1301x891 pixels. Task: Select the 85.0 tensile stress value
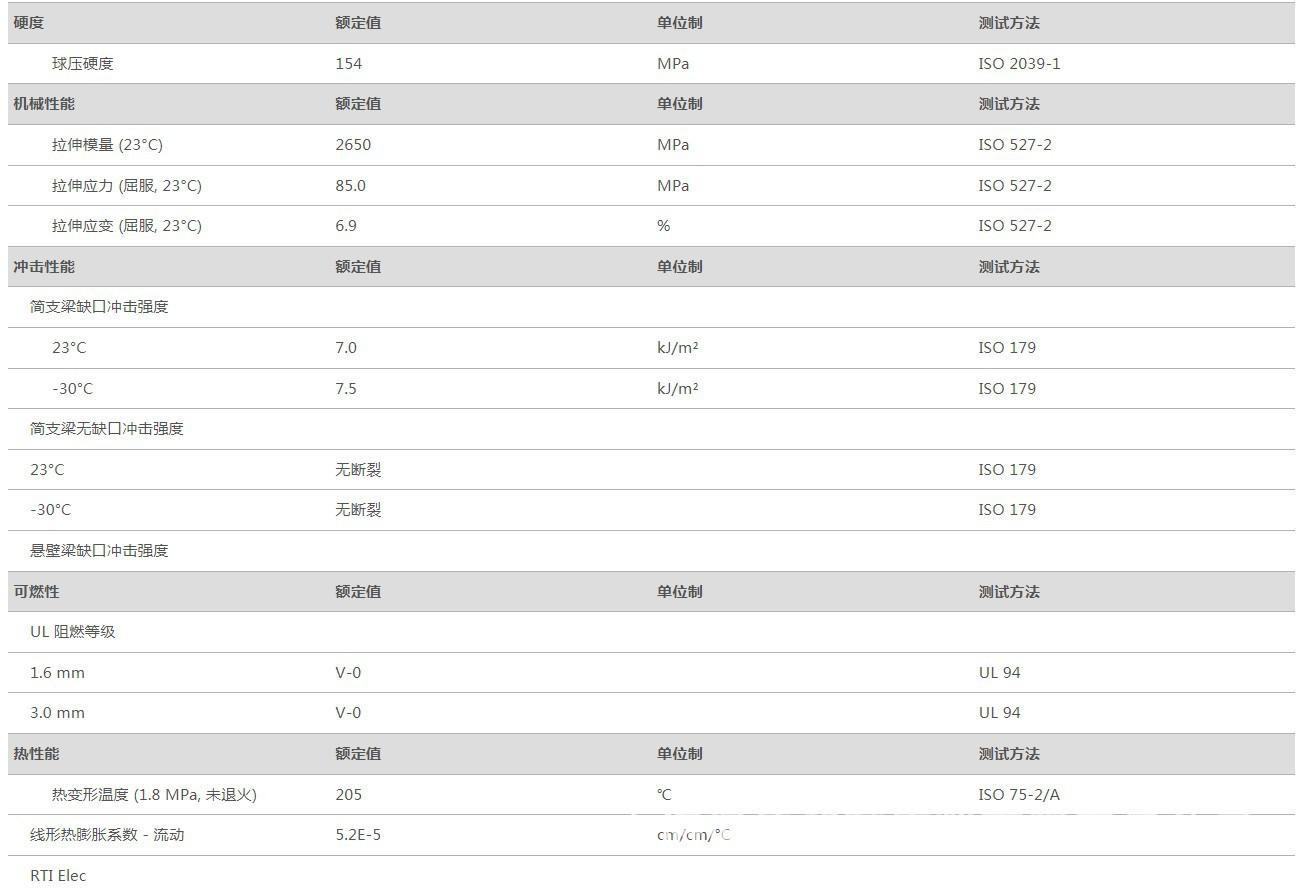351,186
